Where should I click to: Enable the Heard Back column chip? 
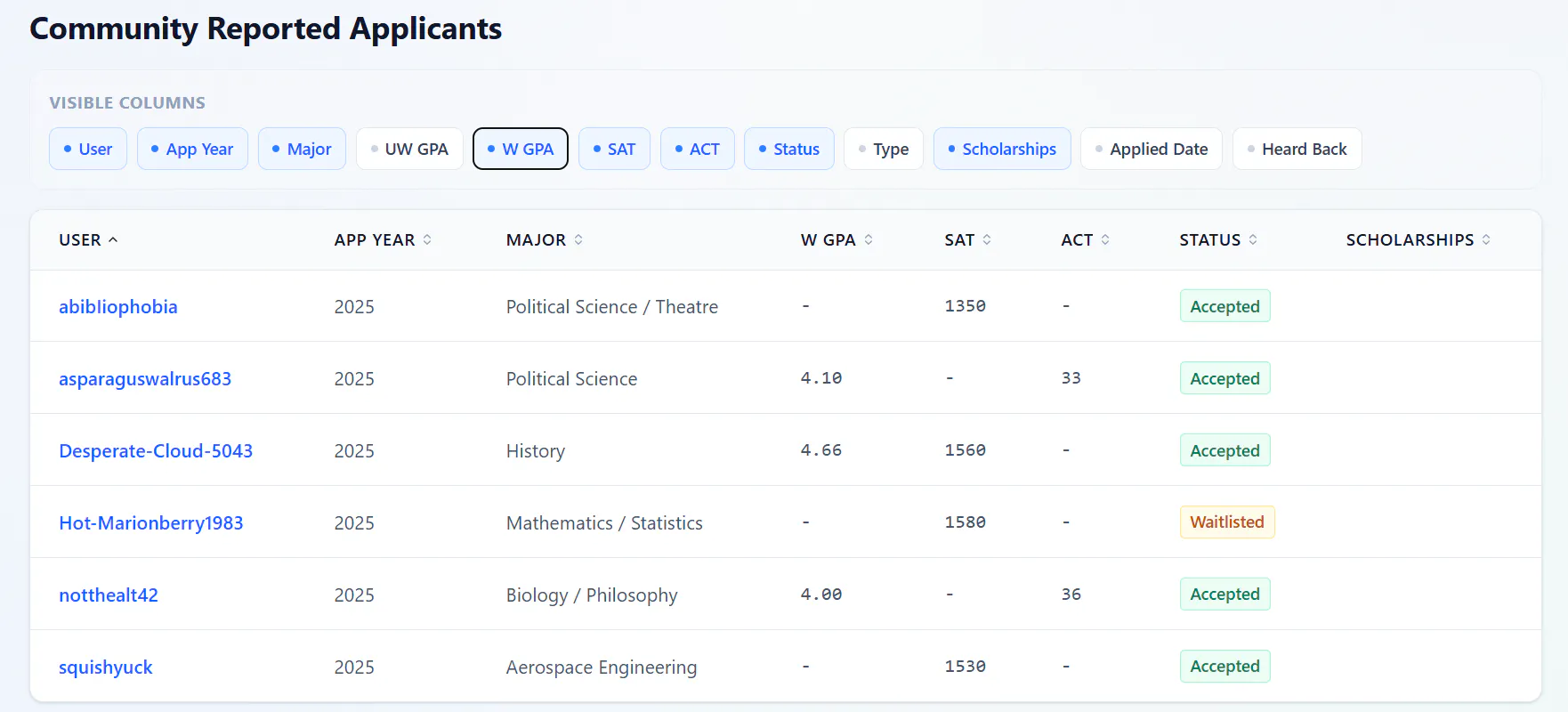click(x=1297, y=149)
